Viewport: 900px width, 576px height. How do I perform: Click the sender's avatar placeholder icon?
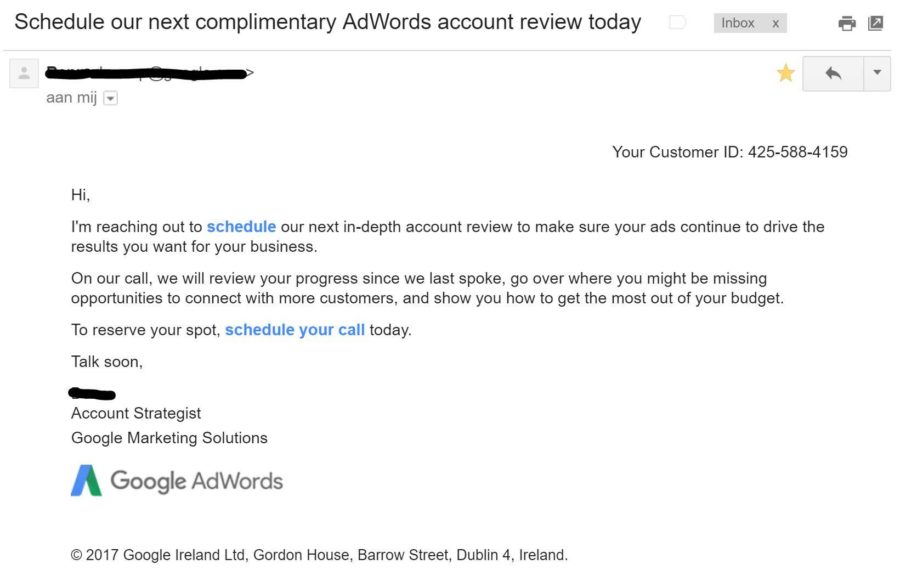pos(24,73)
